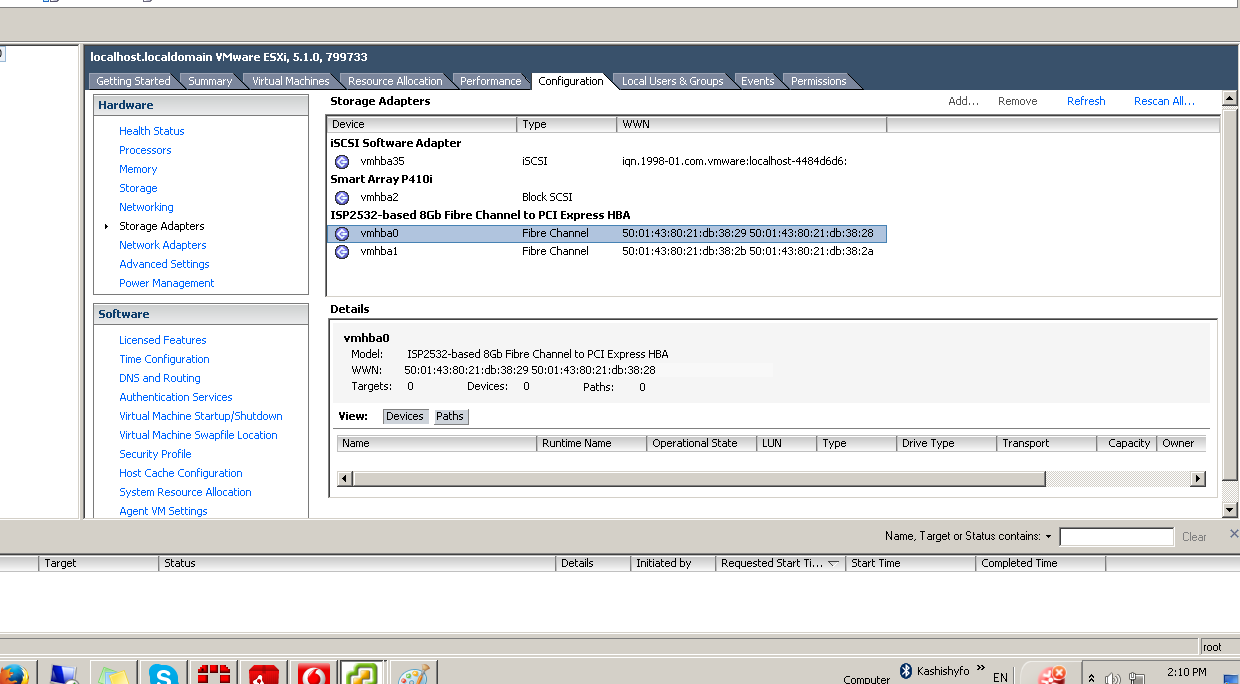
Task: Open DNS and Routing link
Action: coord(159,378)
